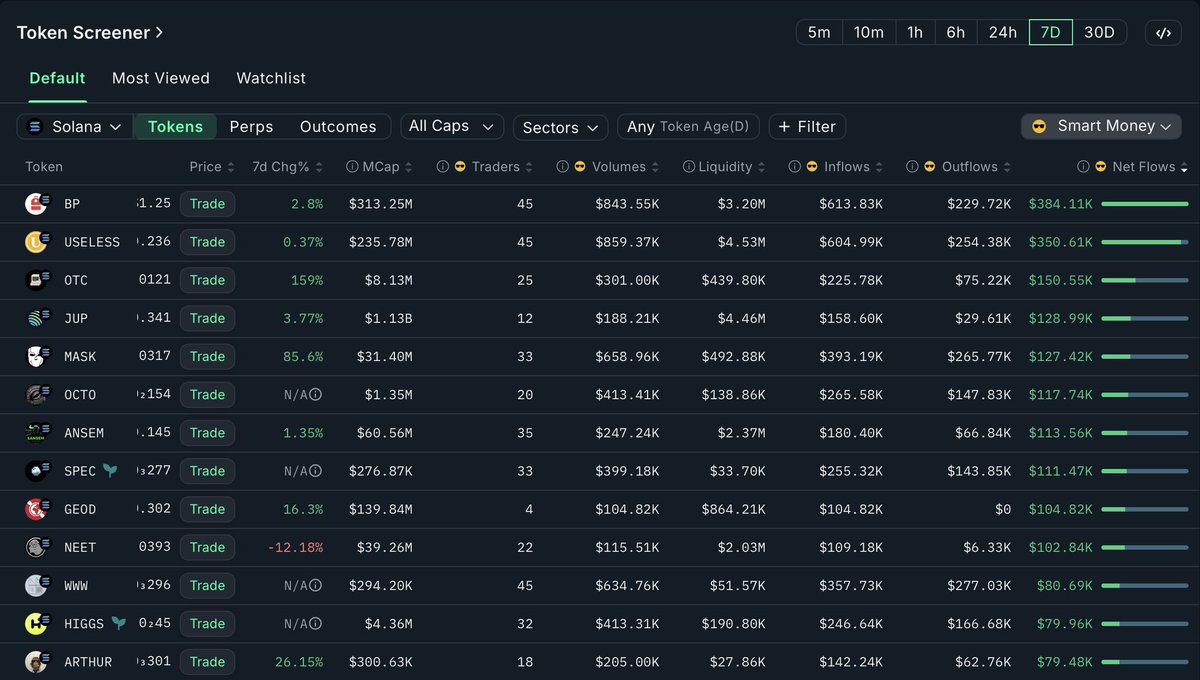Select the Tokens asset type
This screenshot has height=680, width=1200.
pyautogui.click(x=175, y=127)
